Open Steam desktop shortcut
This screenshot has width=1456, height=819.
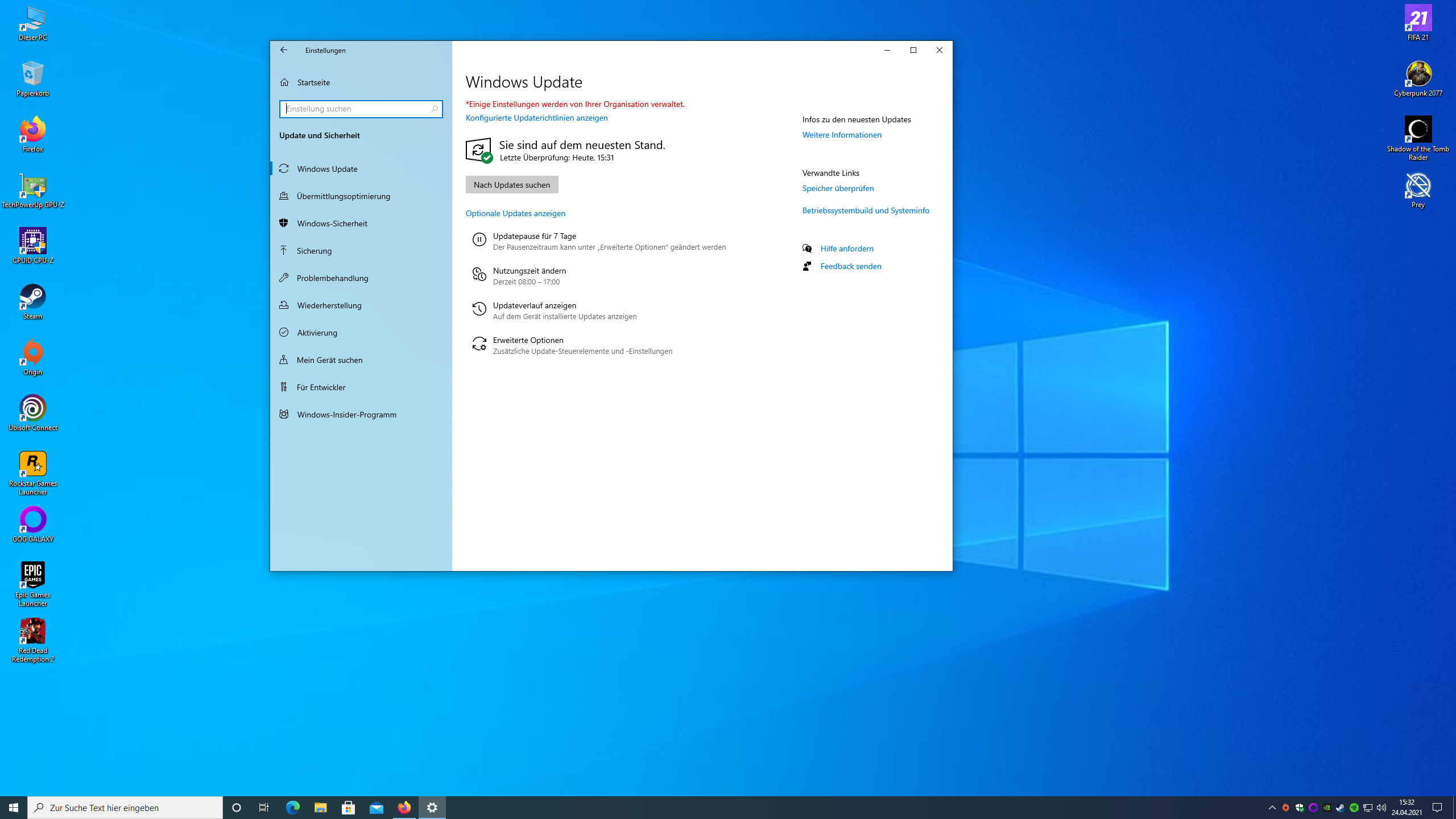[x=32, y=298]
